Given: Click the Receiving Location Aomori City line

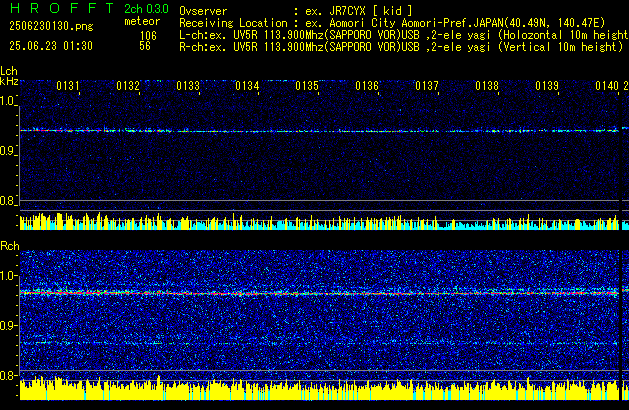Looking at the screenshot, I should point(392,23).
